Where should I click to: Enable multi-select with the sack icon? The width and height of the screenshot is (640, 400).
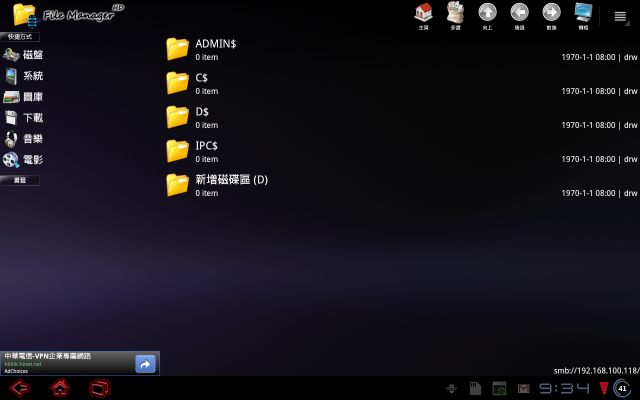(x=456, y=16)
